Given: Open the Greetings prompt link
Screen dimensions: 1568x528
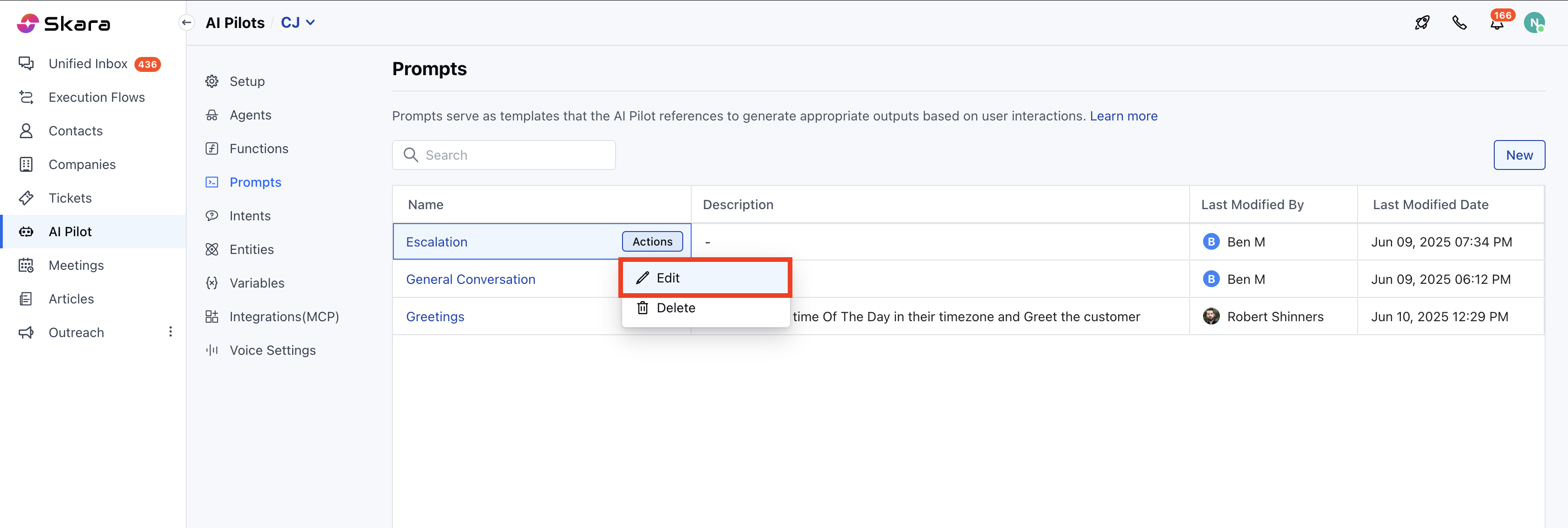Looking at the screenshot, I should pos(434,317).
